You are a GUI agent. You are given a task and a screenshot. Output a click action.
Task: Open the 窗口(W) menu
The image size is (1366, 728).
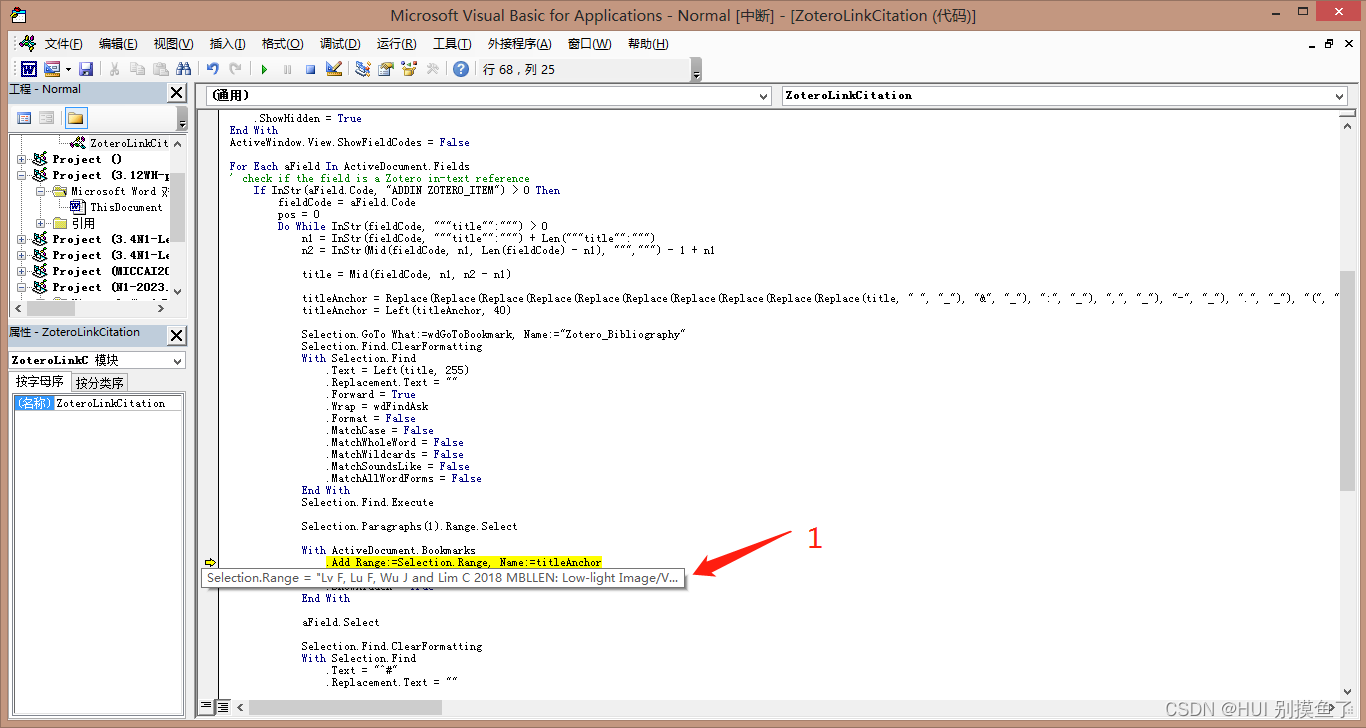(589, 44)
